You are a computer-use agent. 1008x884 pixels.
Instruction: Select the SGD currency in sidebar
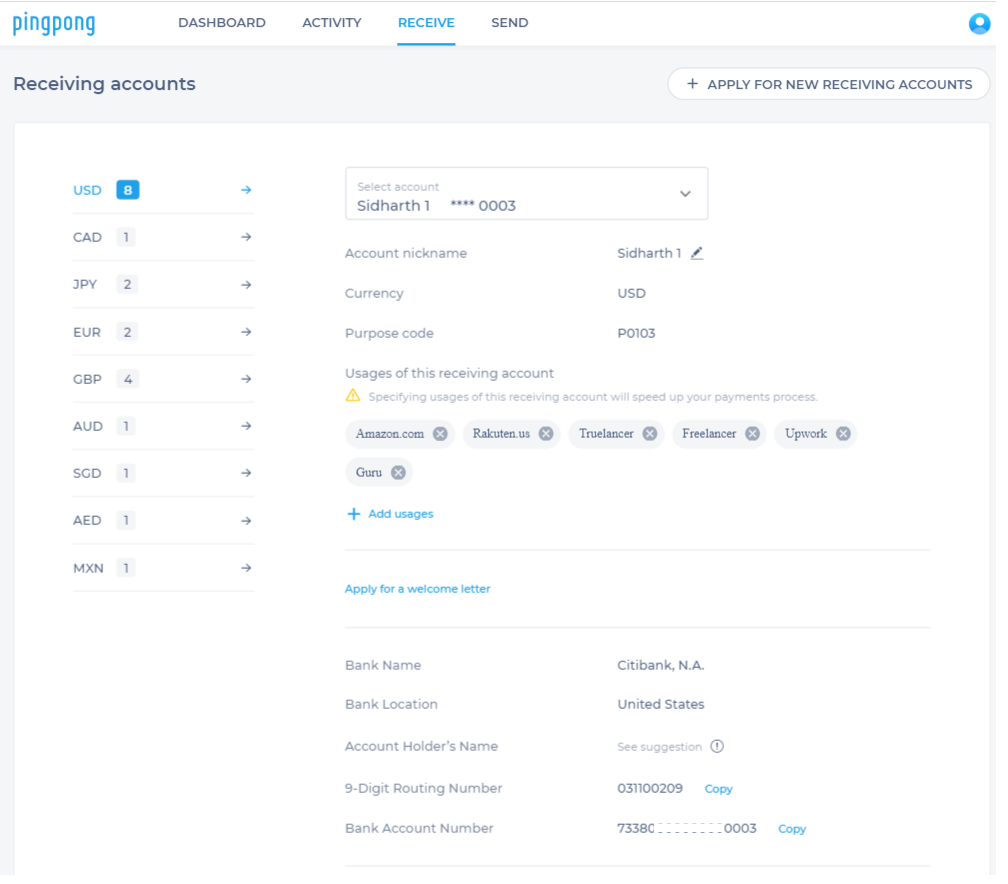point(163,473)
